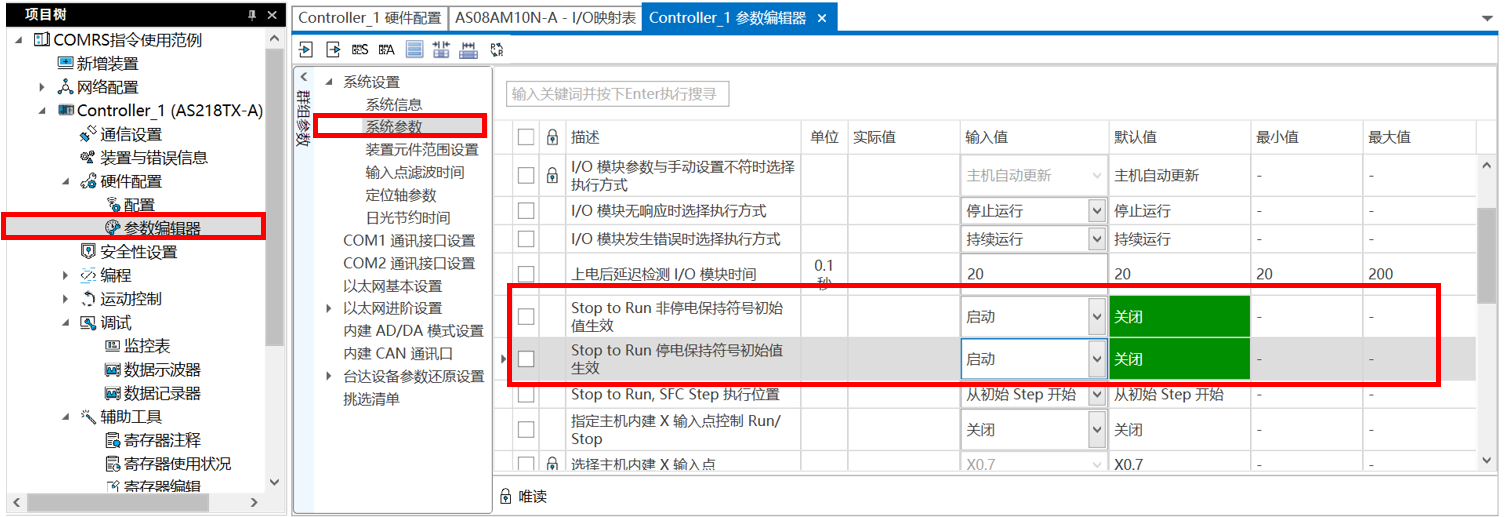The height and width of the screenshot is (517, 1510).
Task: Switch to AS08AM10N-A I/O映射表 tab
Action: pos(545,18)
